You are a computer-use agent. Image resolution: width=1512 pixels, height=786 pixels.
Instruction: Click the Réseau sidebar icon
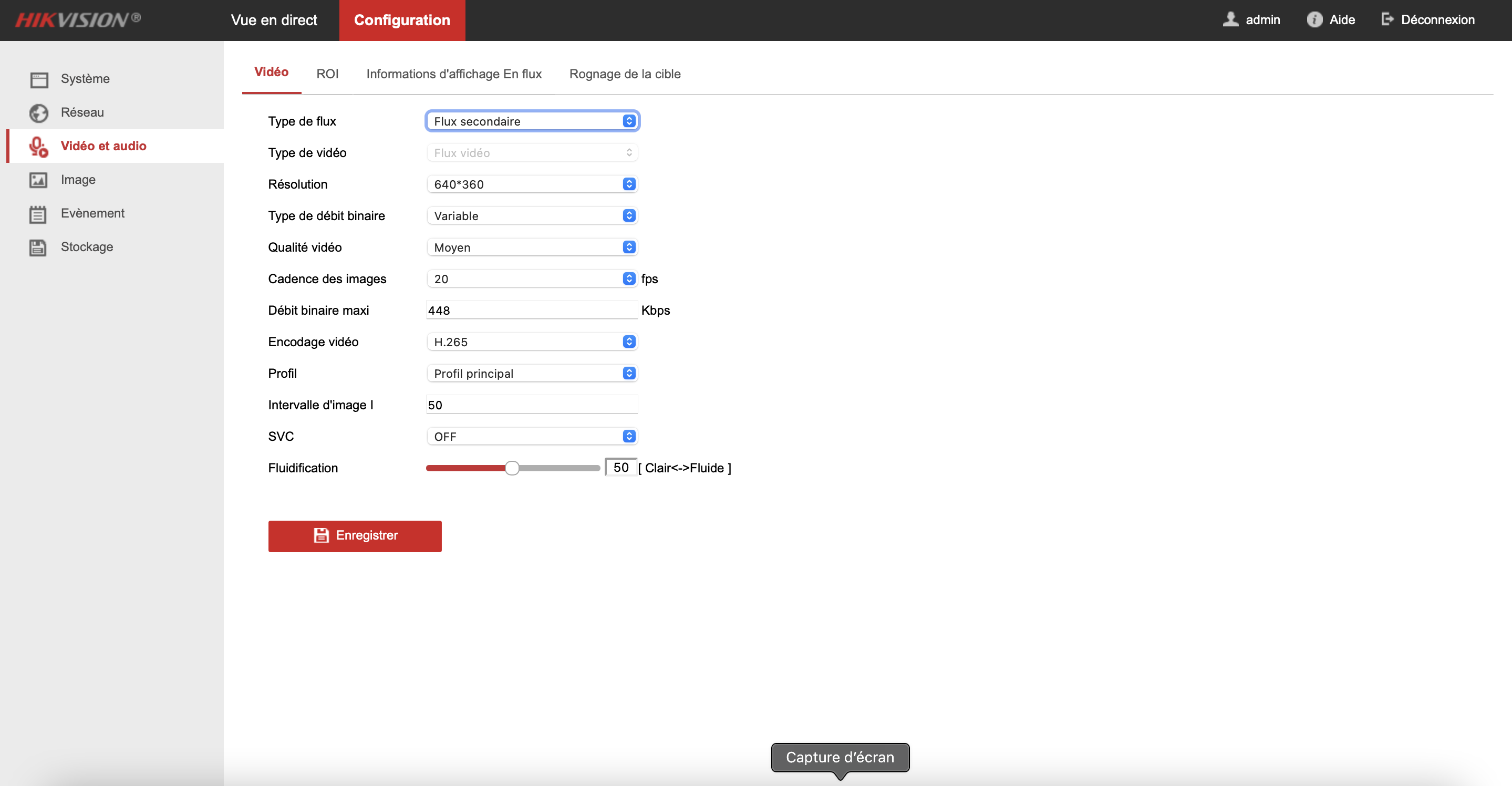click(x=39, y=112)
